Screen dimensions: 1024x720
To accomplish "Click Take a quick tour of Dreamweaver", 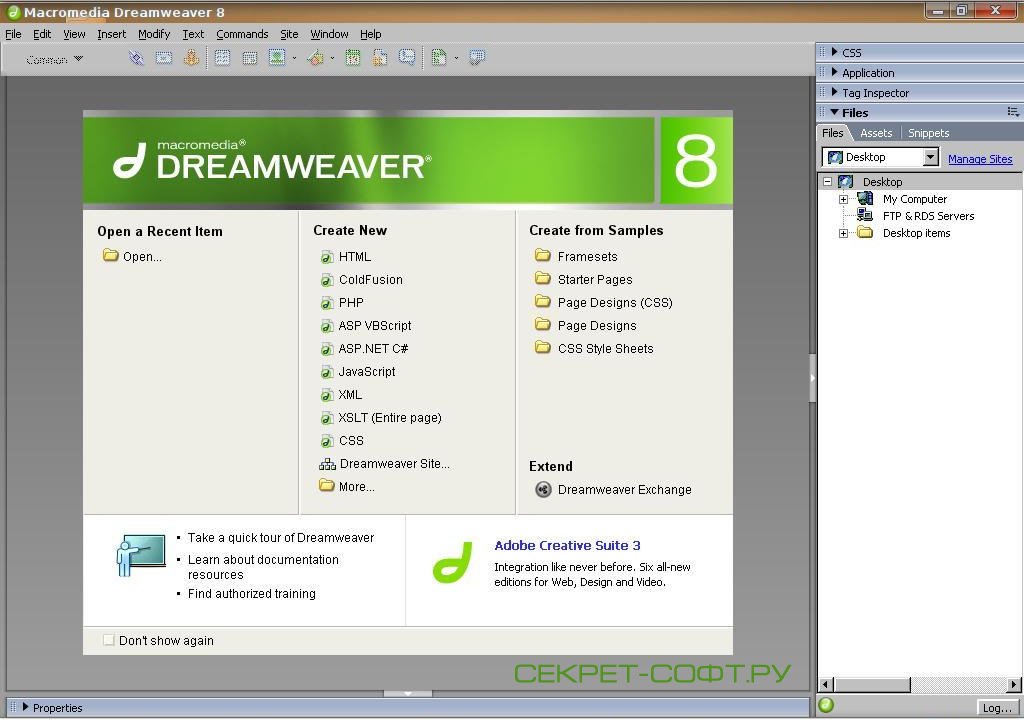I will [x=281, y=538].
